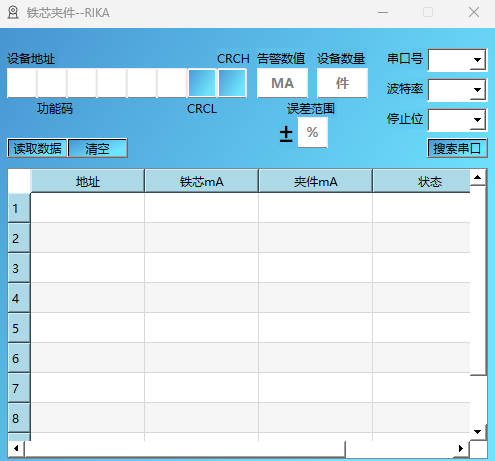Click the 铁芯mA cell in row 2
This screenshot has width=495, height=461.
[x=202, y=238]
